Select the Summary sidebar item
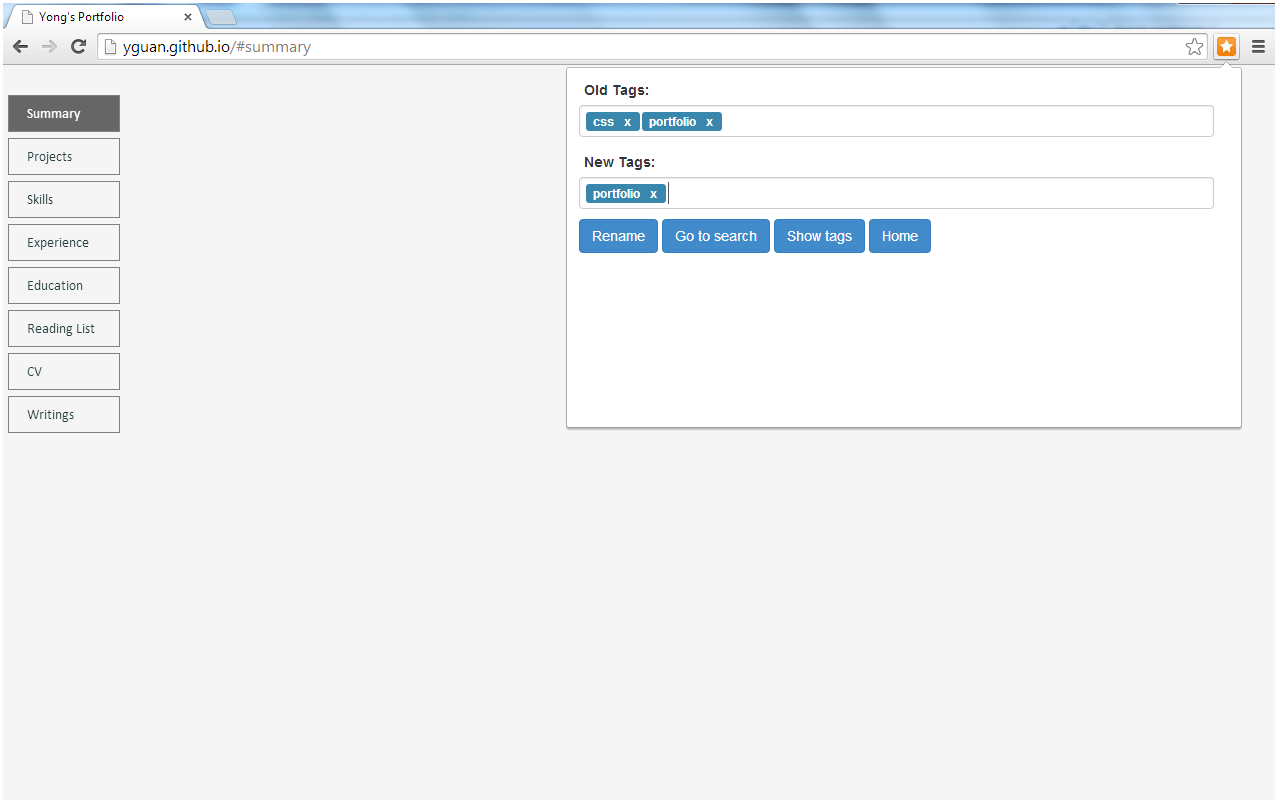Image resolution: width=1280 pixels, height=800 pixels. coord(64,114)
